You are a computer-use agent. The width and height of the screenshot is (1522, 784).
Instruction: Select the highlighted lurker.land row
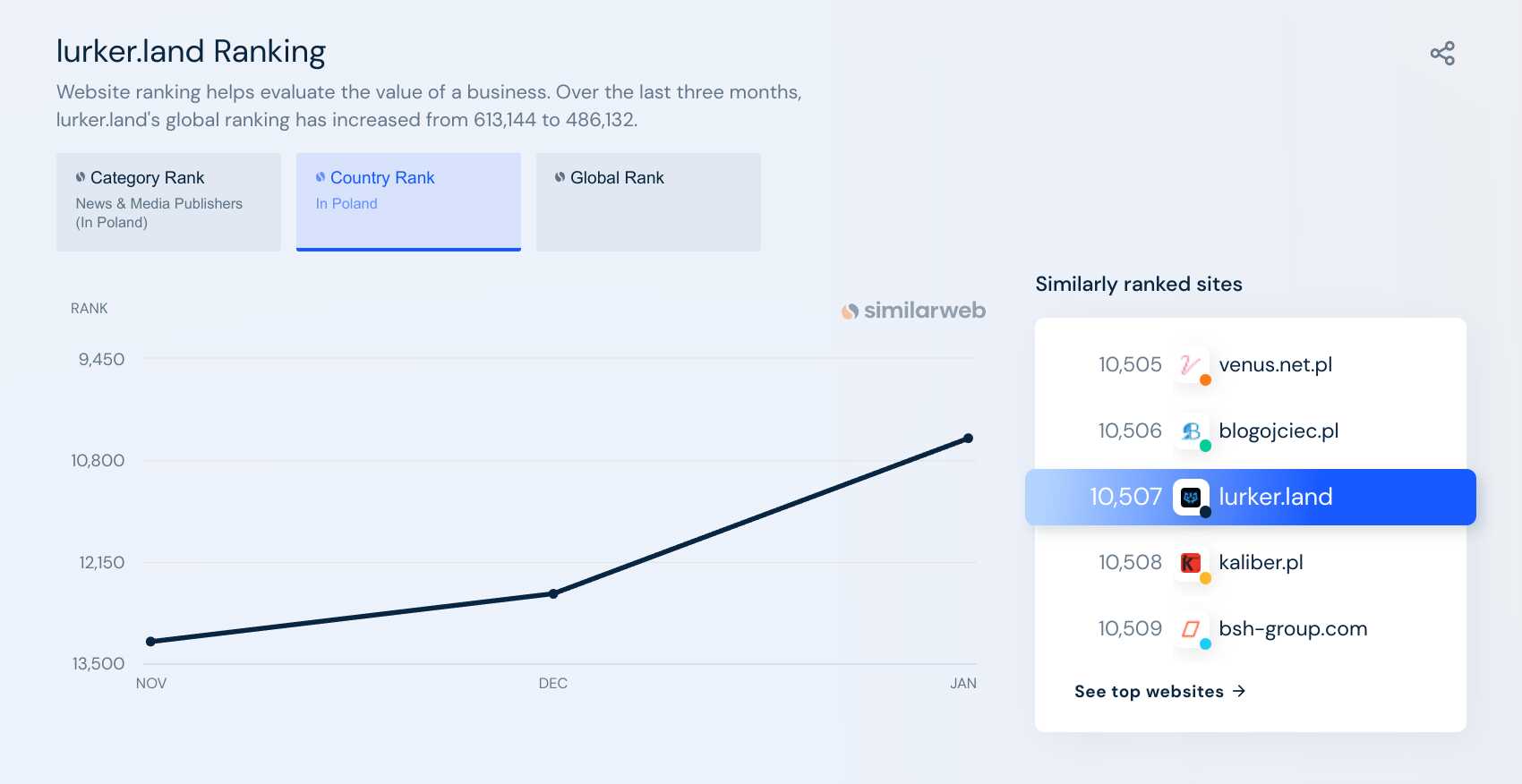click(1251, 497)
